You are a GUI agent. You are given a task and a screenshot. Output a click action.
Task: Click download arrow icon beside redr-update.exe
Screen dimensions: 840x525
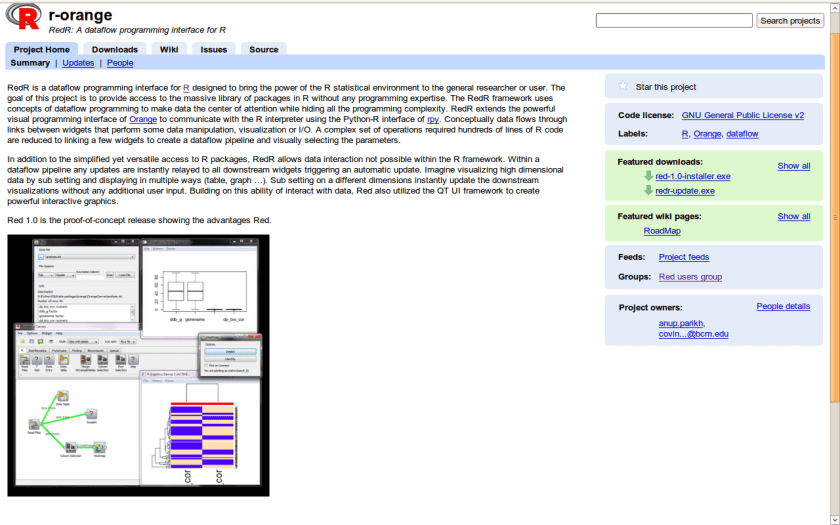[x=648, y=190]
